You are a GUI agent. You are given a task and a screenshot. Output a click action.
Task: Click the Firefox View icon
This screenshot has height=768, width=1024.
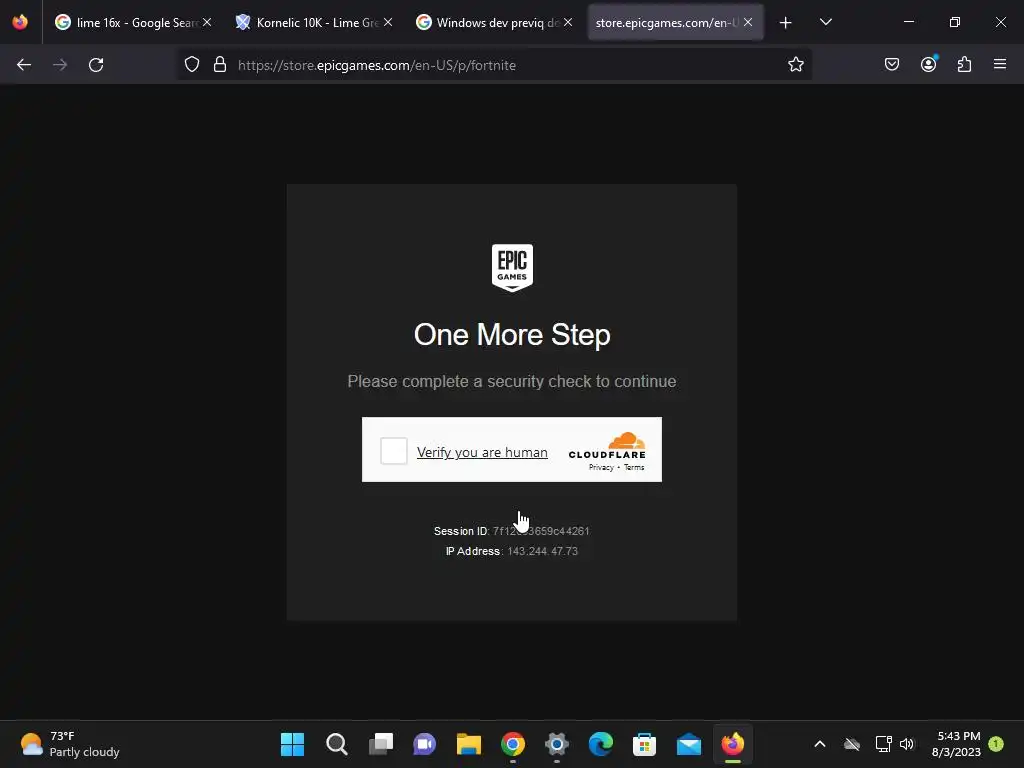coord(20,22)
